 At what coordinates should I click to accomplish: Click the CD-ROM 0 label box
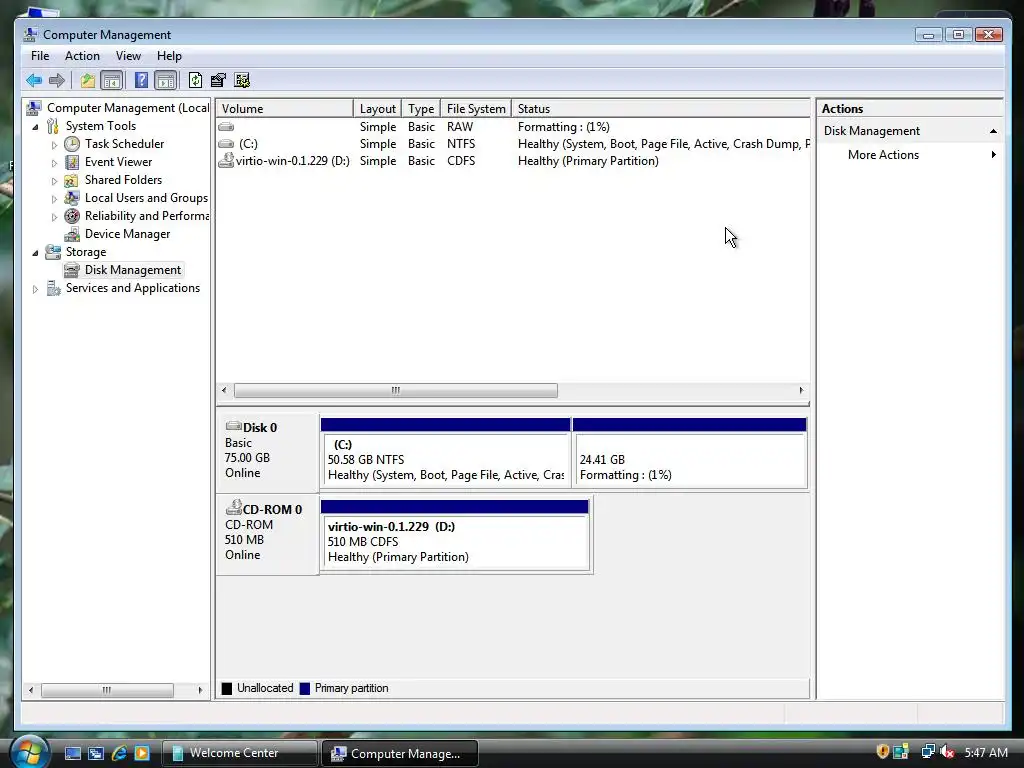268,534
